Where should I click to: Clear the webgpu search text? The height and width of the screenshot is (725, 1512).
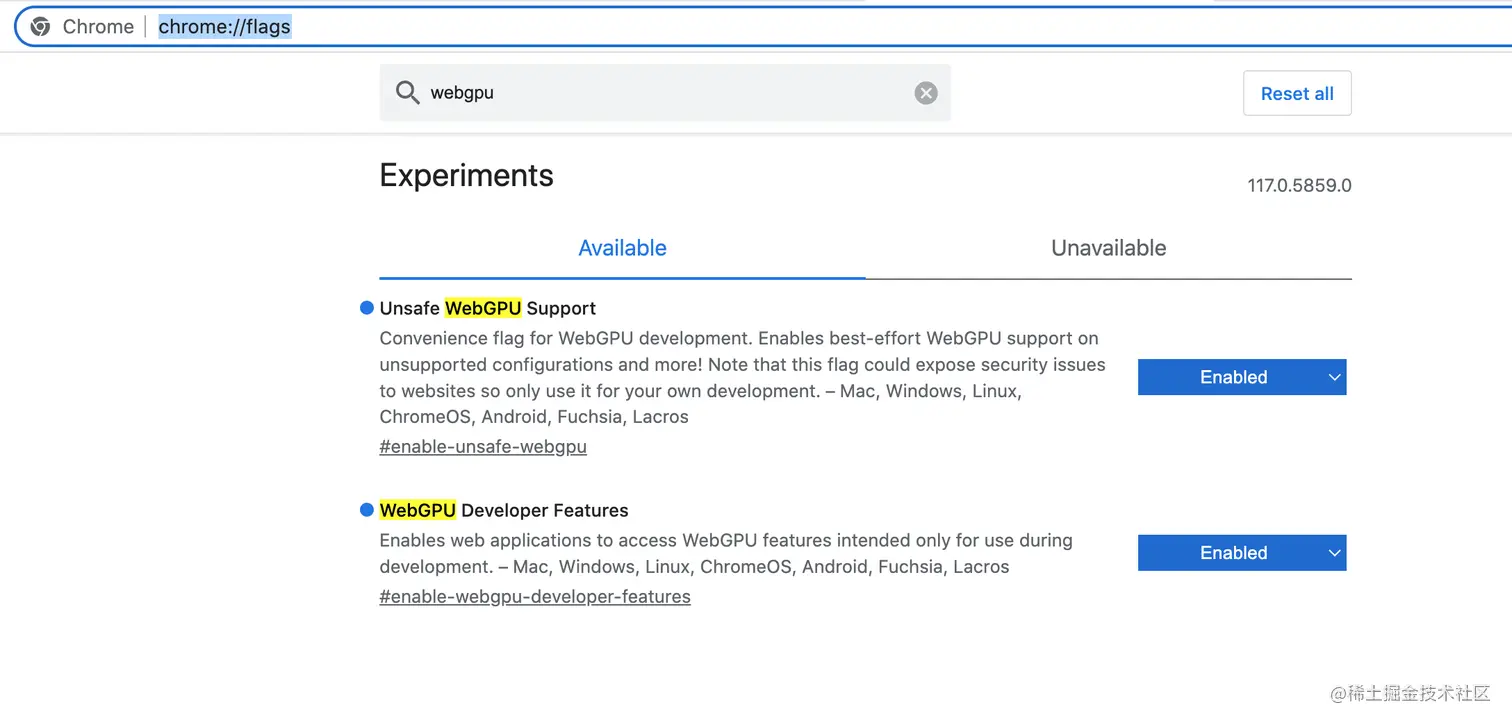click(x=926, y=93)
